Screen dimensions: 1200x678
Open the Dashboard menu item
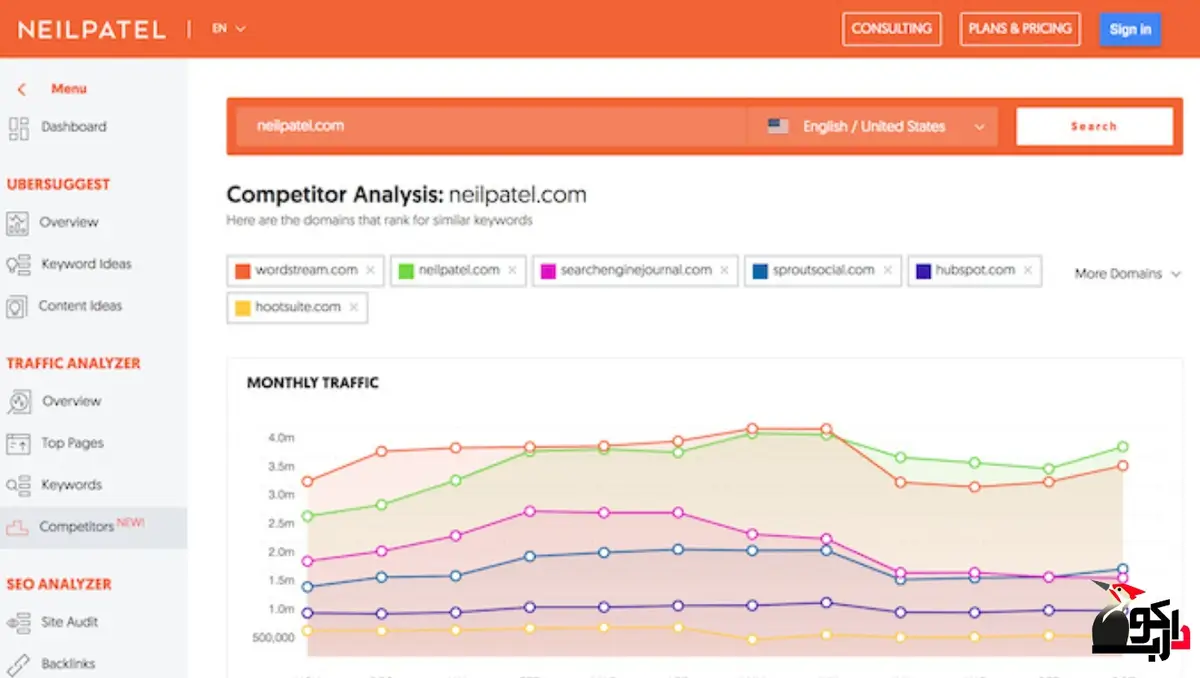pos(73,127)
